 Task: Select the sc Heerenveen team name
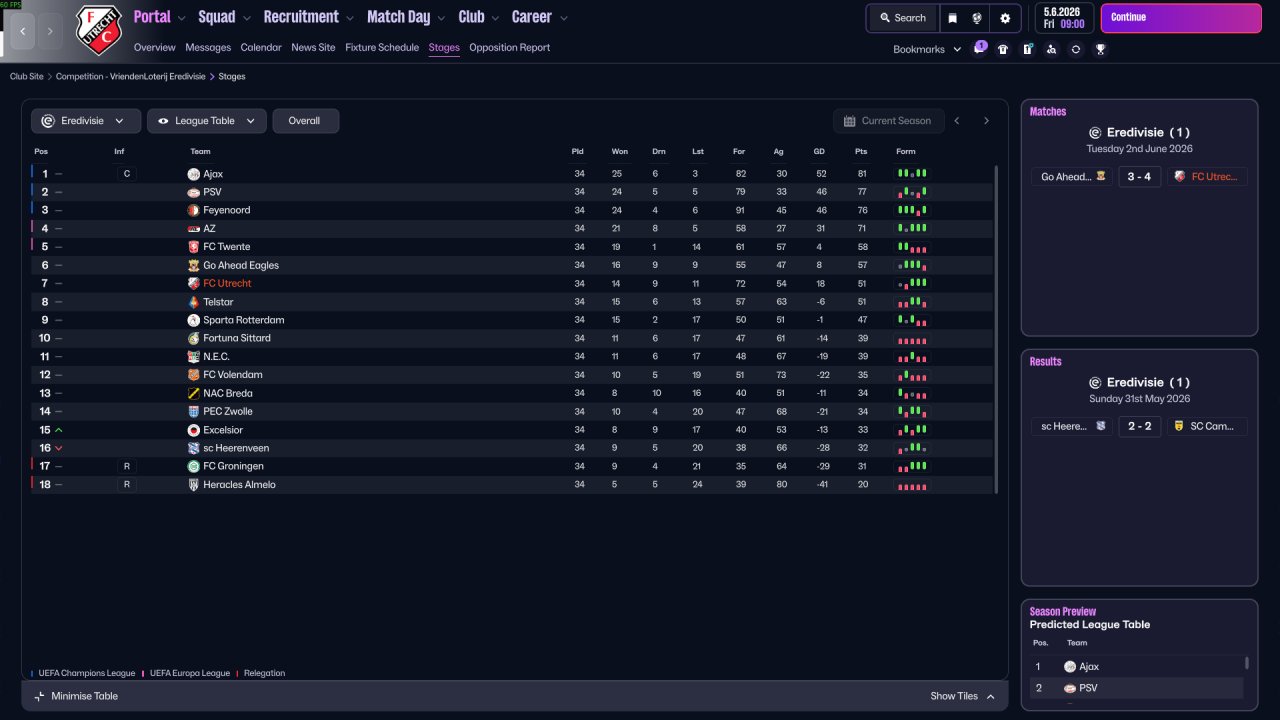pos(236,448)
